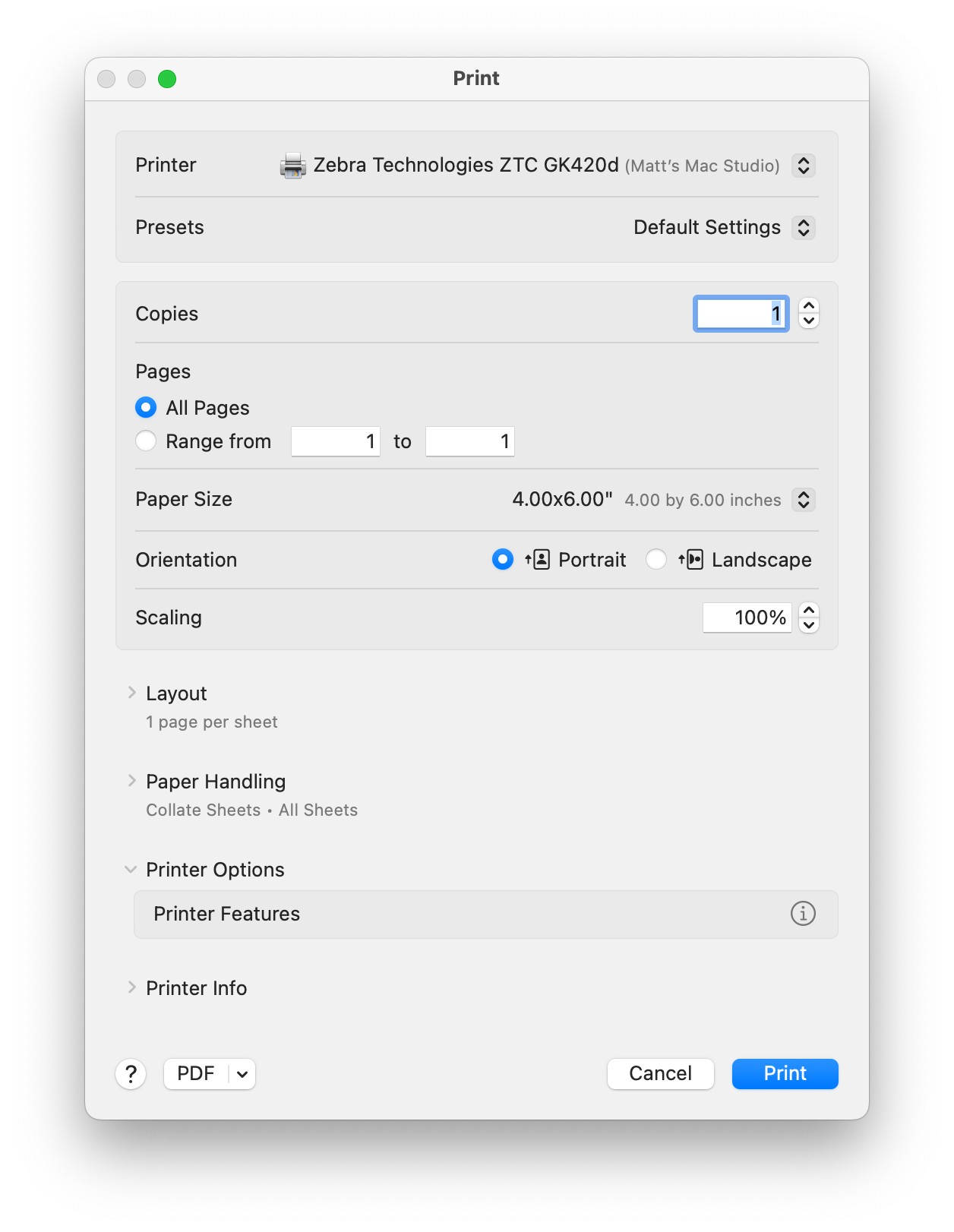Viewport: 954px width, 1232px height.
Task: Click the Printer Features info icon
Action: (x=803, y=913)
